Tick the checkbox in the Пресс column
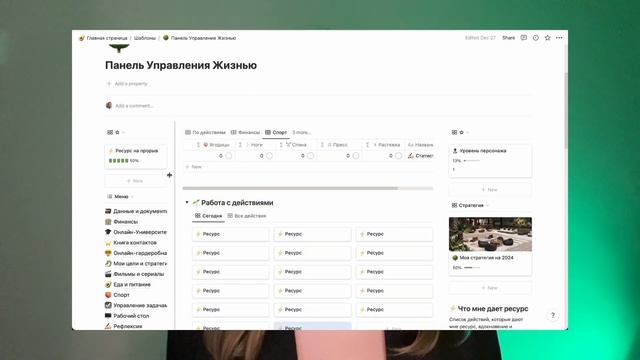The width and height of the screenshot is (640, 360). [356, 156]
